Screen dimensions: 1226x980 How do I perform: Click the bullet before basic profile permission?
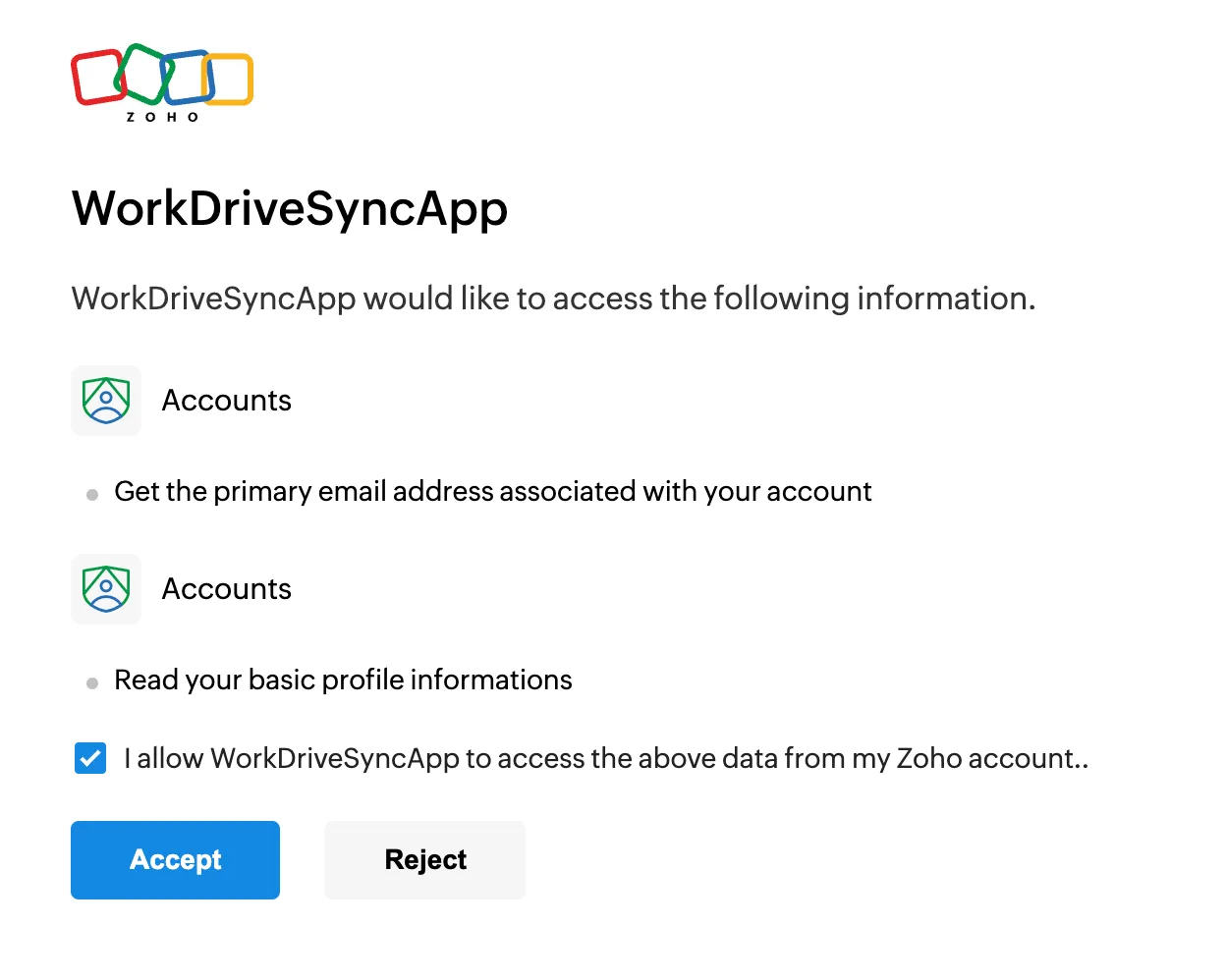pos(92,683)
